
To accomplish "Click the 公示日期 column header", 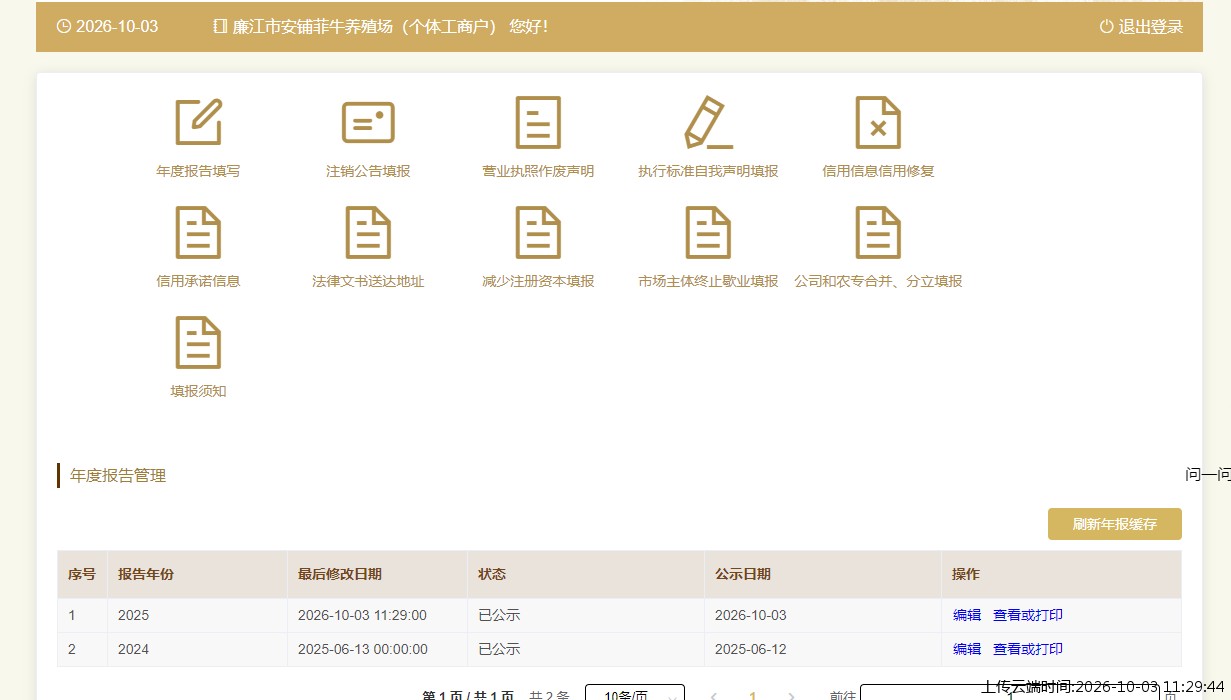I will click(743, 574).
